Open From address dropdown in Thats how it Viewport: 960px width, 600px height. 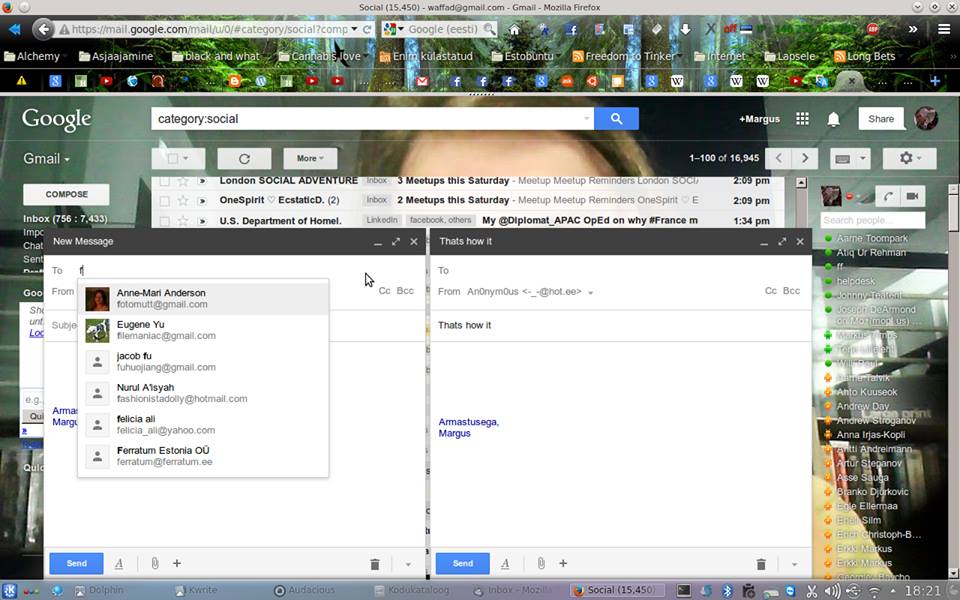(591, 293)
